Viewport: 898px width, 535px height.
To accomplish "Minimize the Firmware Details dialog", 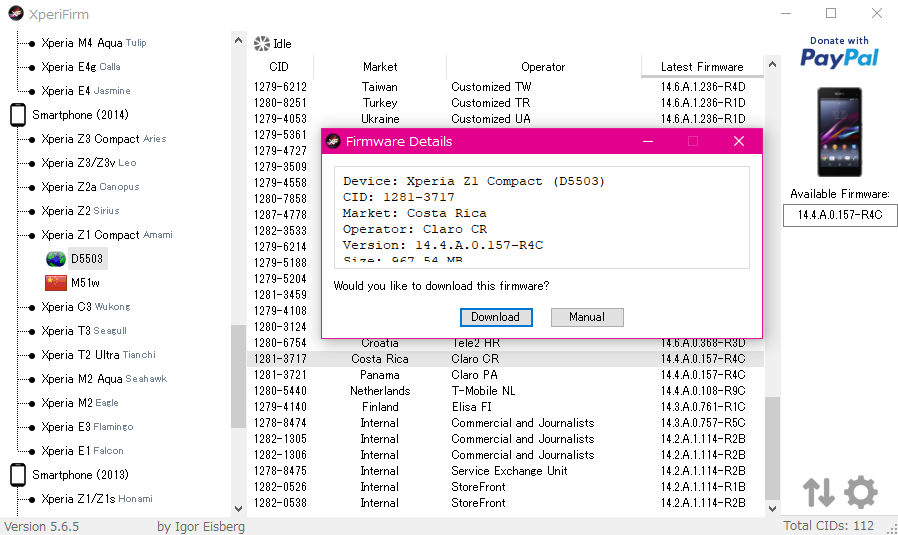I will (648, 141).
